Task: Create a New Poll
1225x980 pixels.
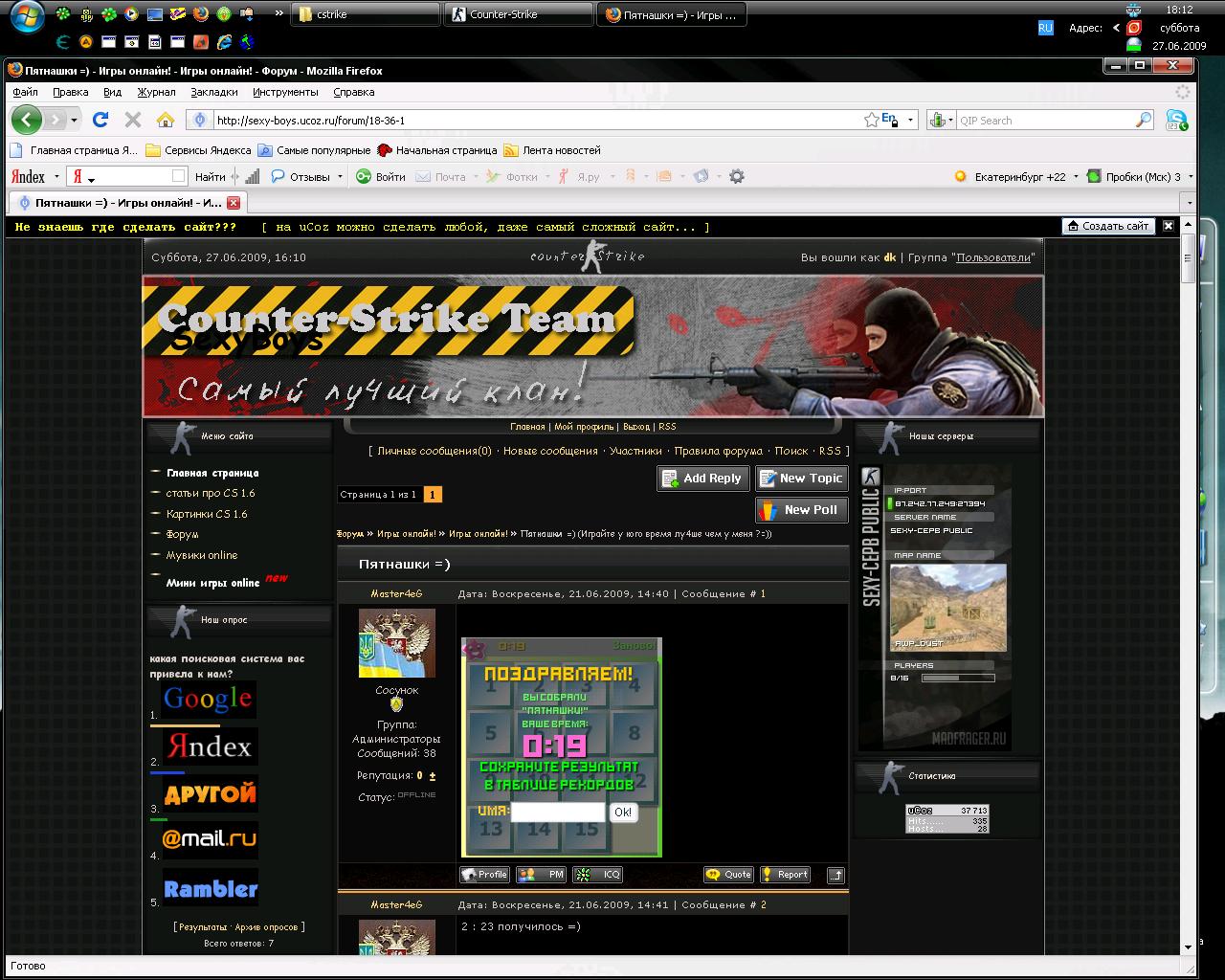Action: (801, 510)
